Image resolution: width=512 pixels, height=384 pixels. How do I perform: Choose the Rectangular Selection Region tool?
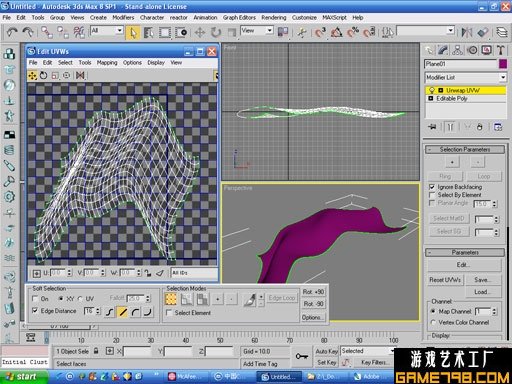click(165, 33)
